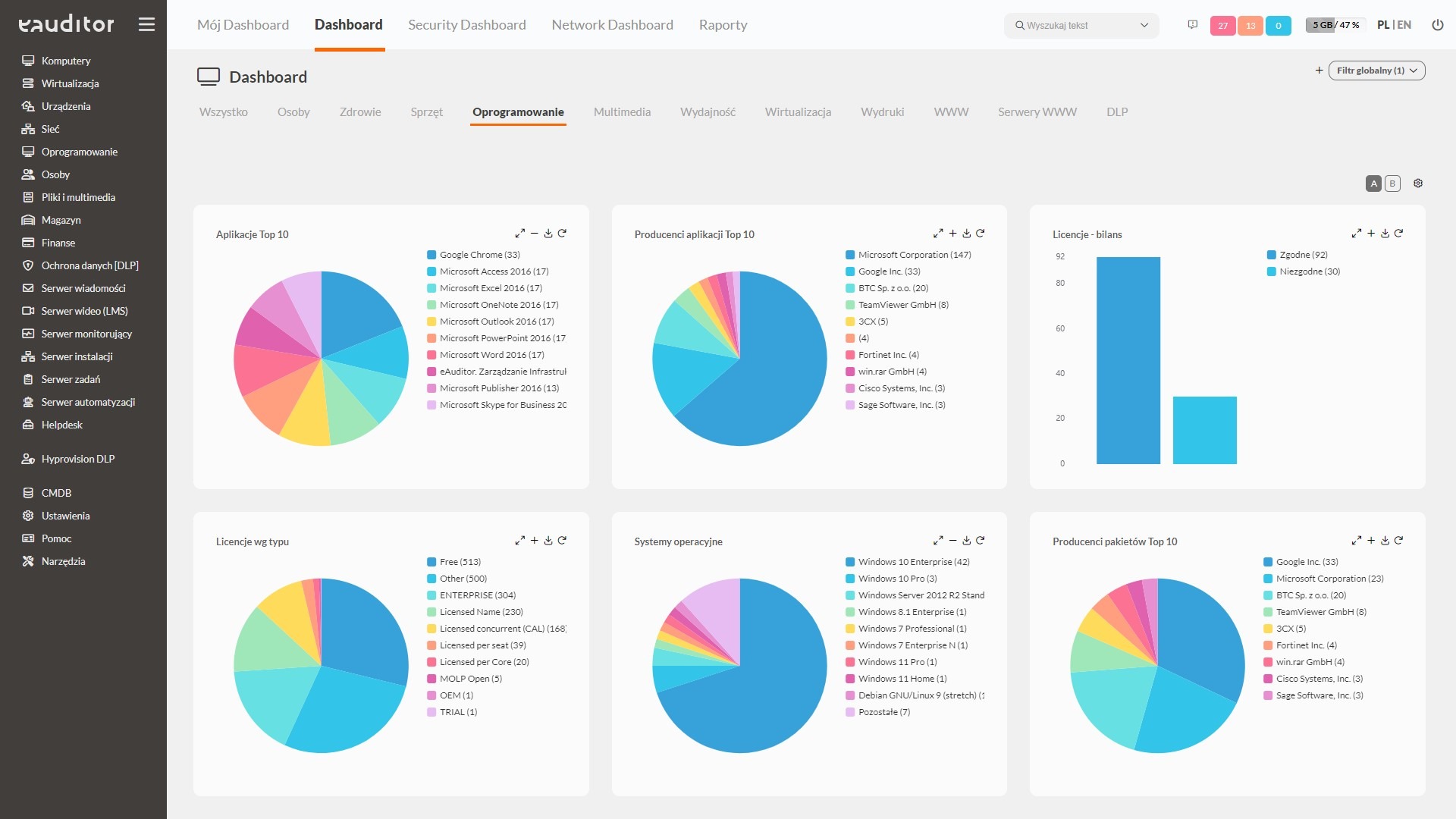Click the pink 27 alerts badge
This screenshot has height=819, width=1456.
(1222, 26)
